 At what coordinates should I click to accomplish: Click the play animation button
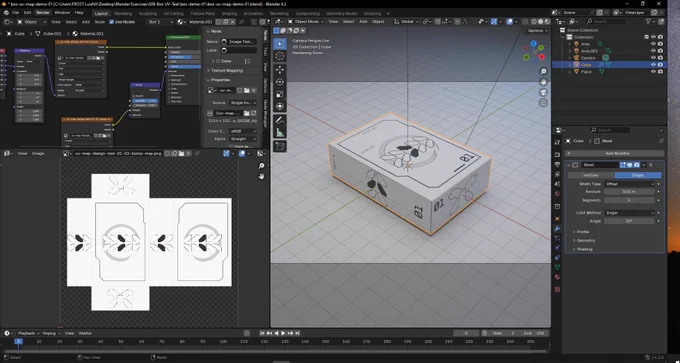[x=283, y=333]
